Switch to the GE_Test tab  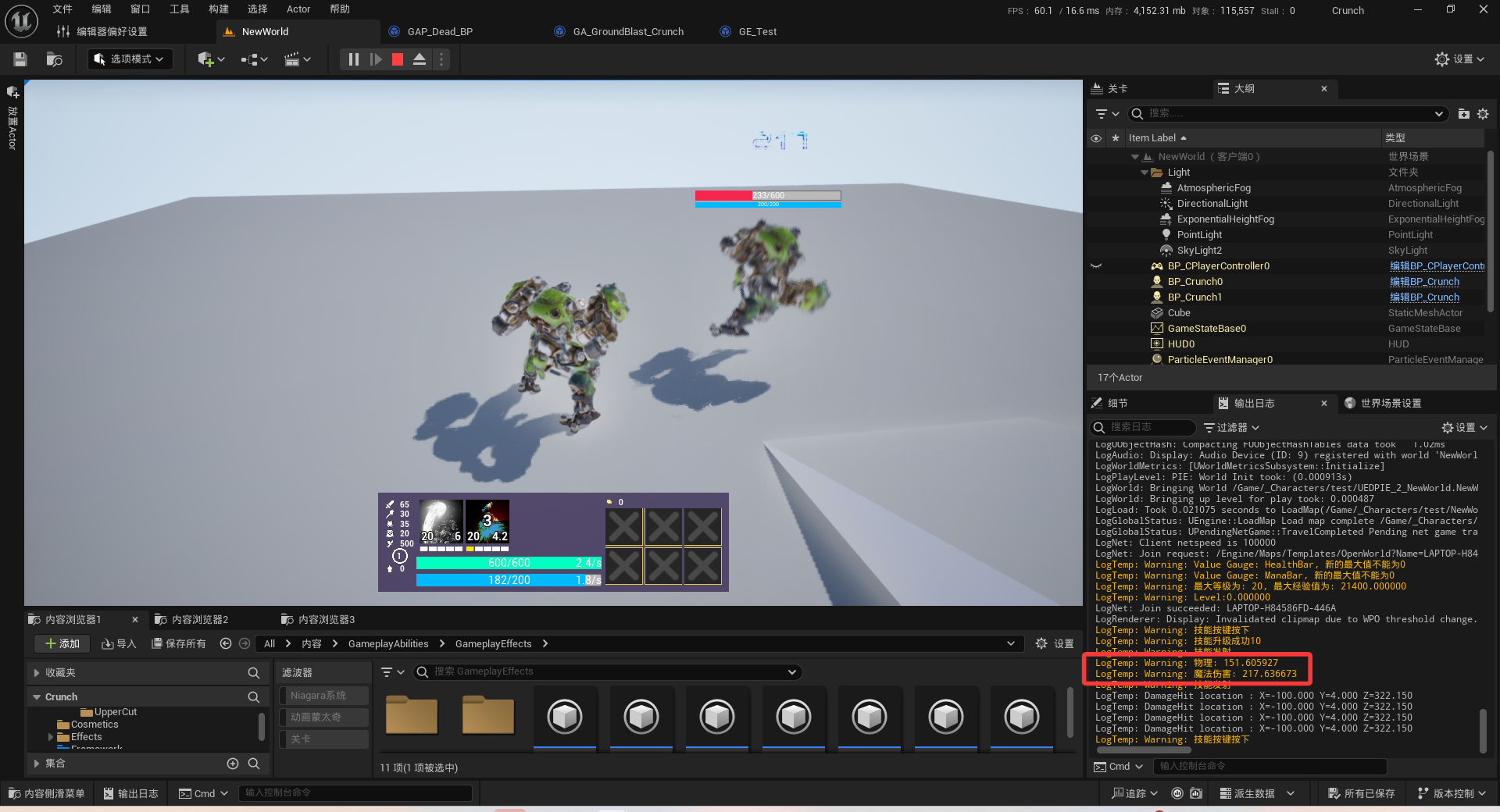757,31
